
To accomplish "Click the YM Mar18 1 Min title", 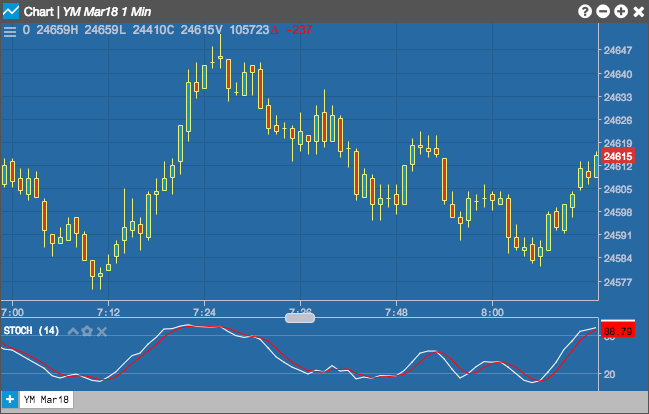I will (107, 12).
